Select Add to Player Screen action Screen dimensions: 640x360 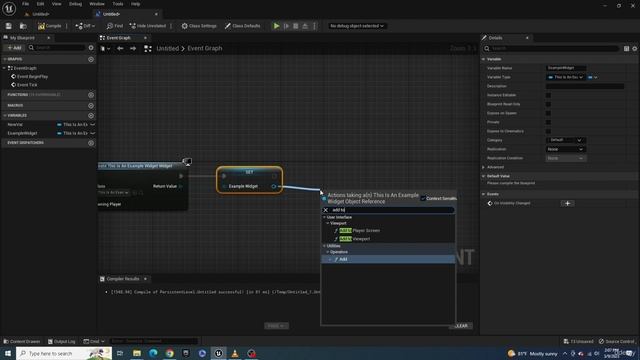[x=360, y=231]
